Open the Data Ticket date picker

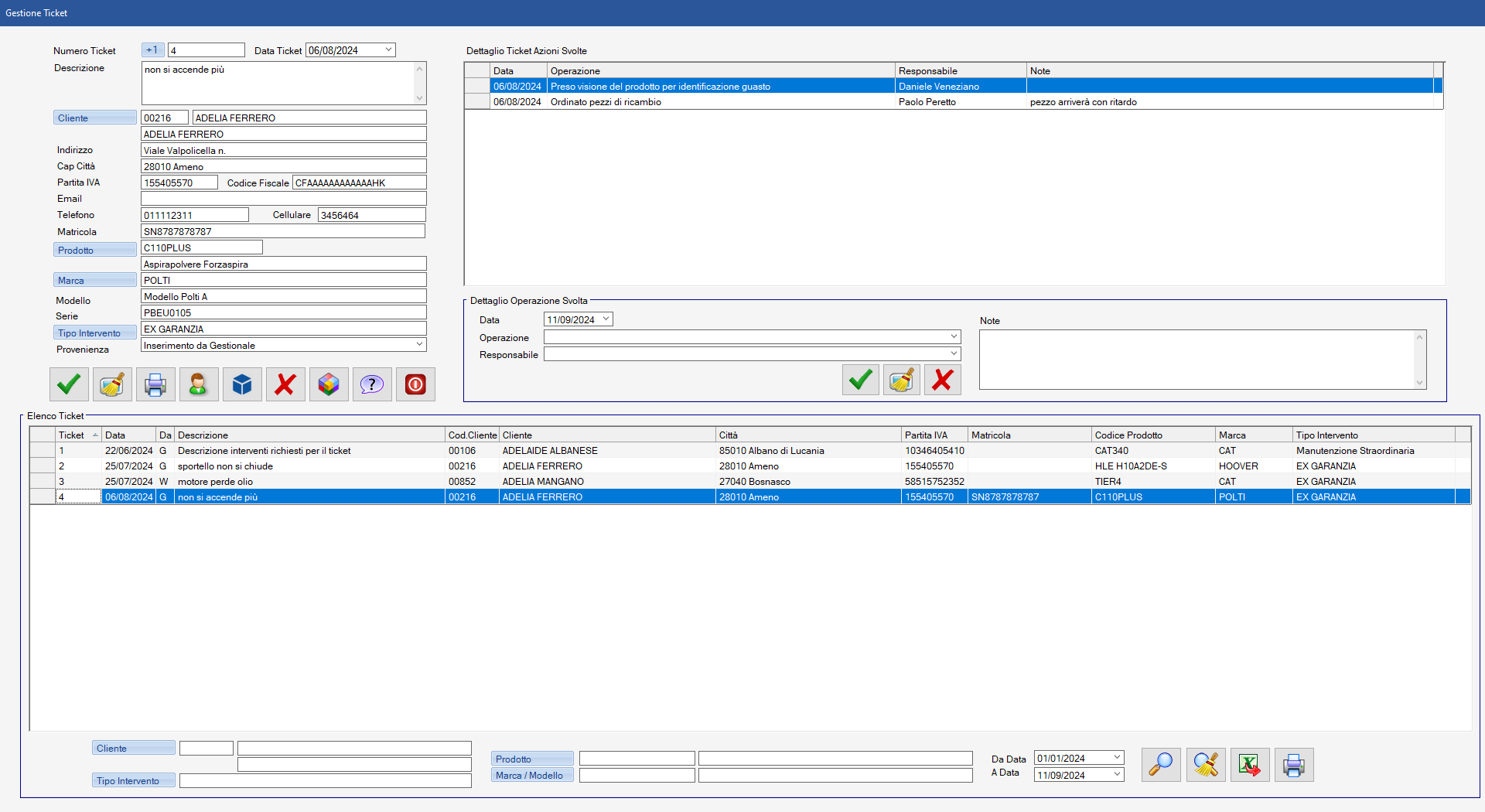coord(388,50)
